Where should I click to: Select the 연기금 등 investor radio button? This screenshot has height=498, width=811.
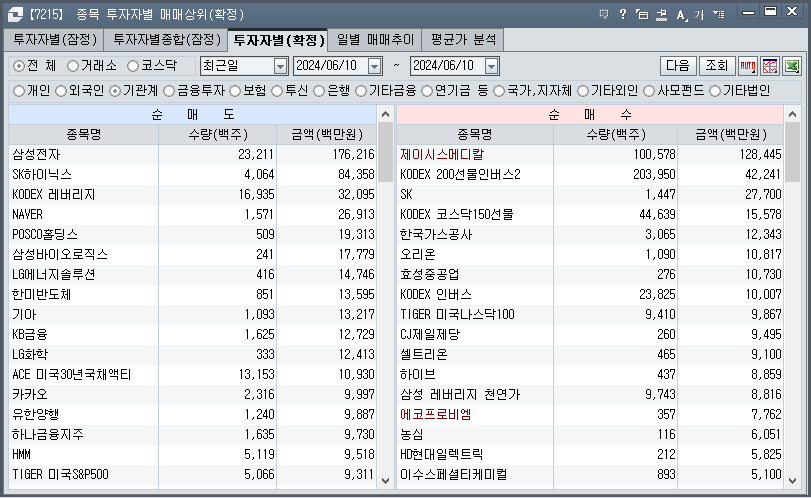(x=427, y=91)
